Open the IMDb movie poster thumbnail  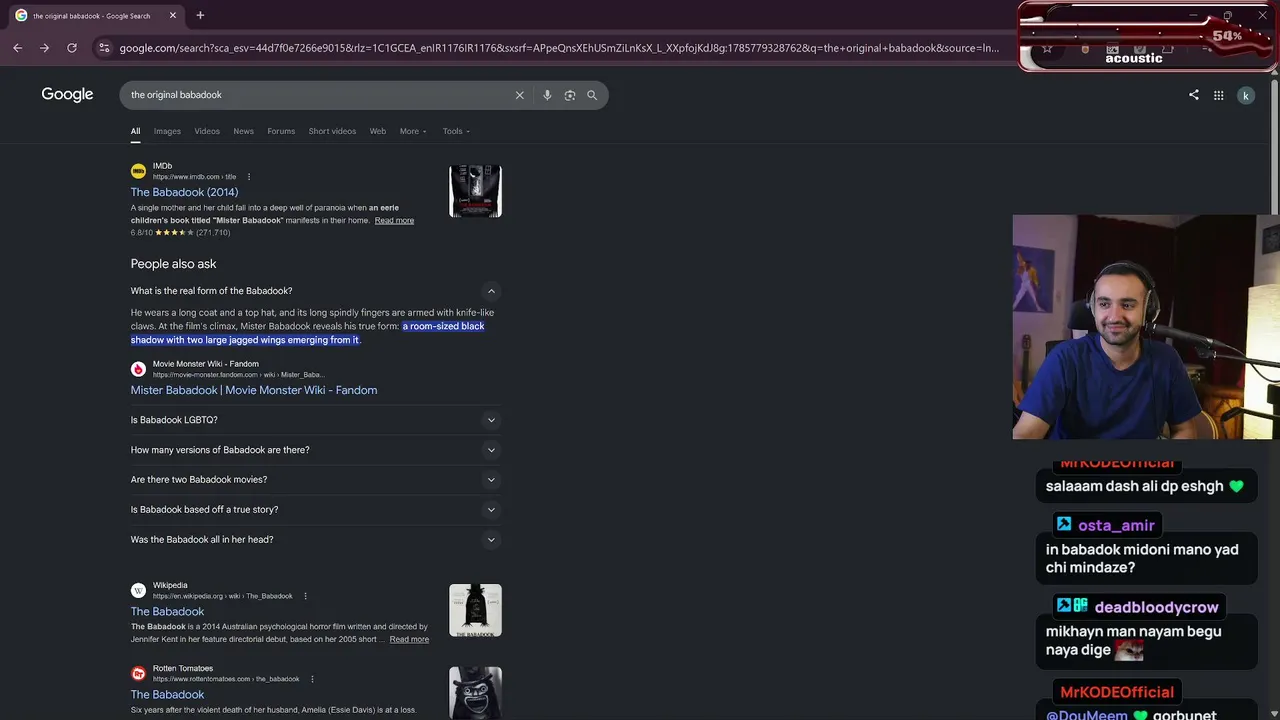pyautogui.click(x=475, y=191)
